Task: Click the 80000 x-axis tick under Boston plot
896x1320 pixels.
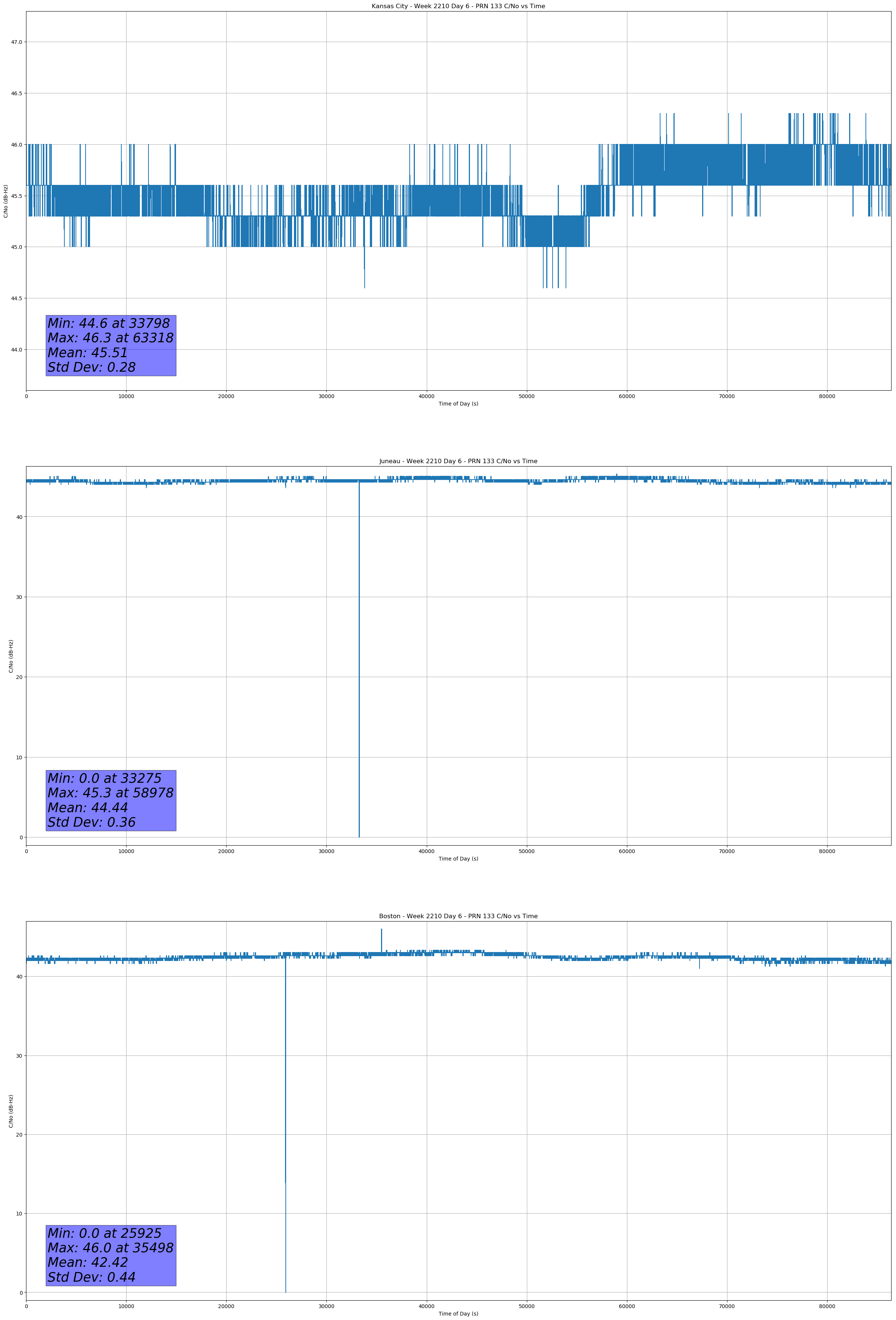Action: point(827,1306)
